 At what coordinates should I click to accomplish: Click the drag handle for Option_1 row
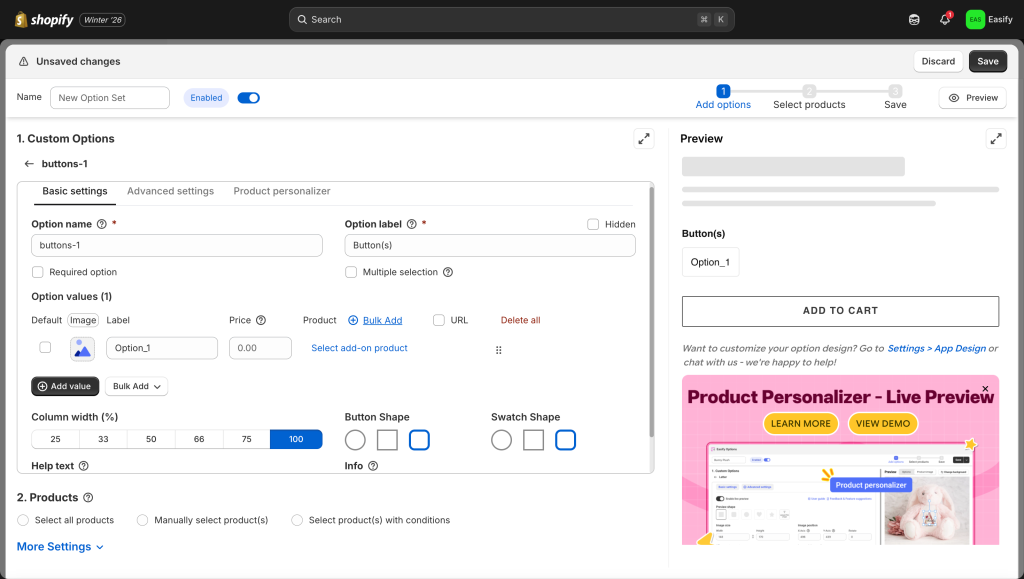tap(498, 350)
